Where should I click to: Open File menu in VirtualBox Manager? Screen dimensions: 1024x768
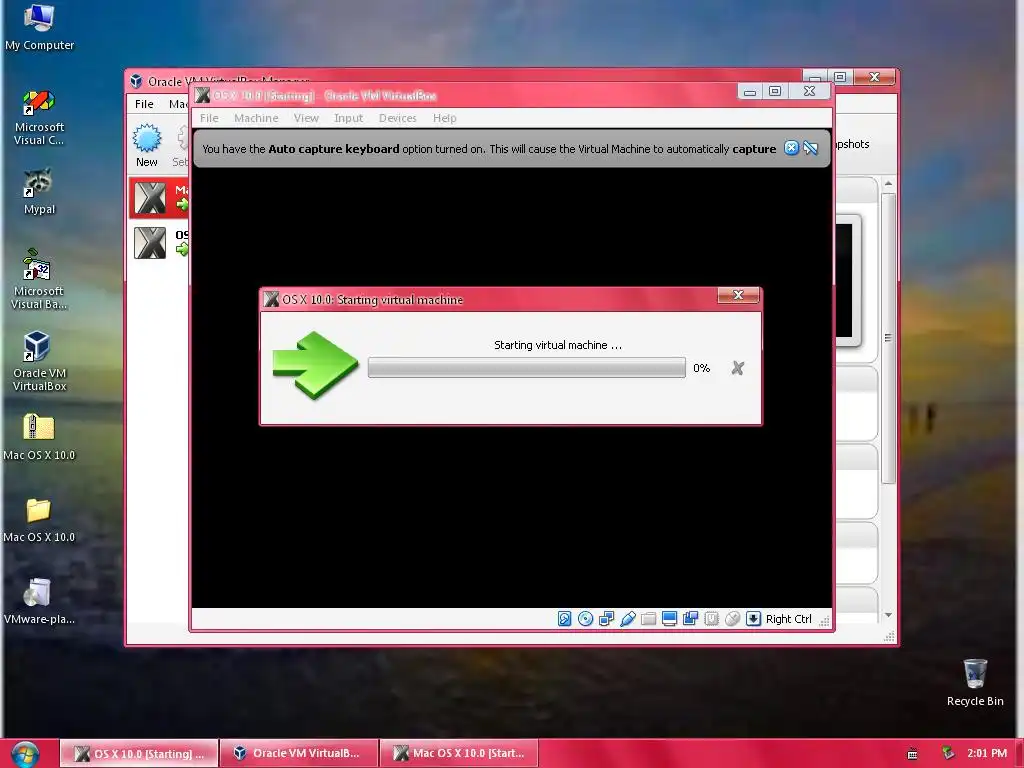pyautogui.click(x=144, y=104)
